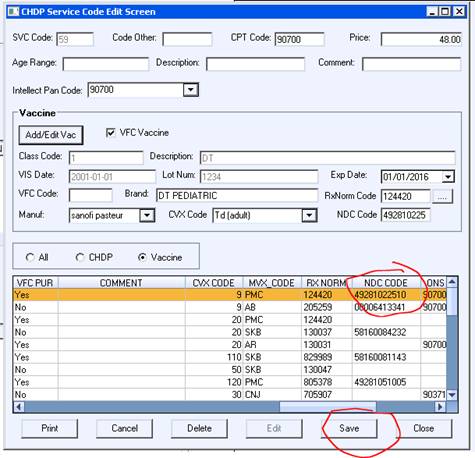
Task: Click the horizontal scrollbar thumb
Action: tap(328, 407)
